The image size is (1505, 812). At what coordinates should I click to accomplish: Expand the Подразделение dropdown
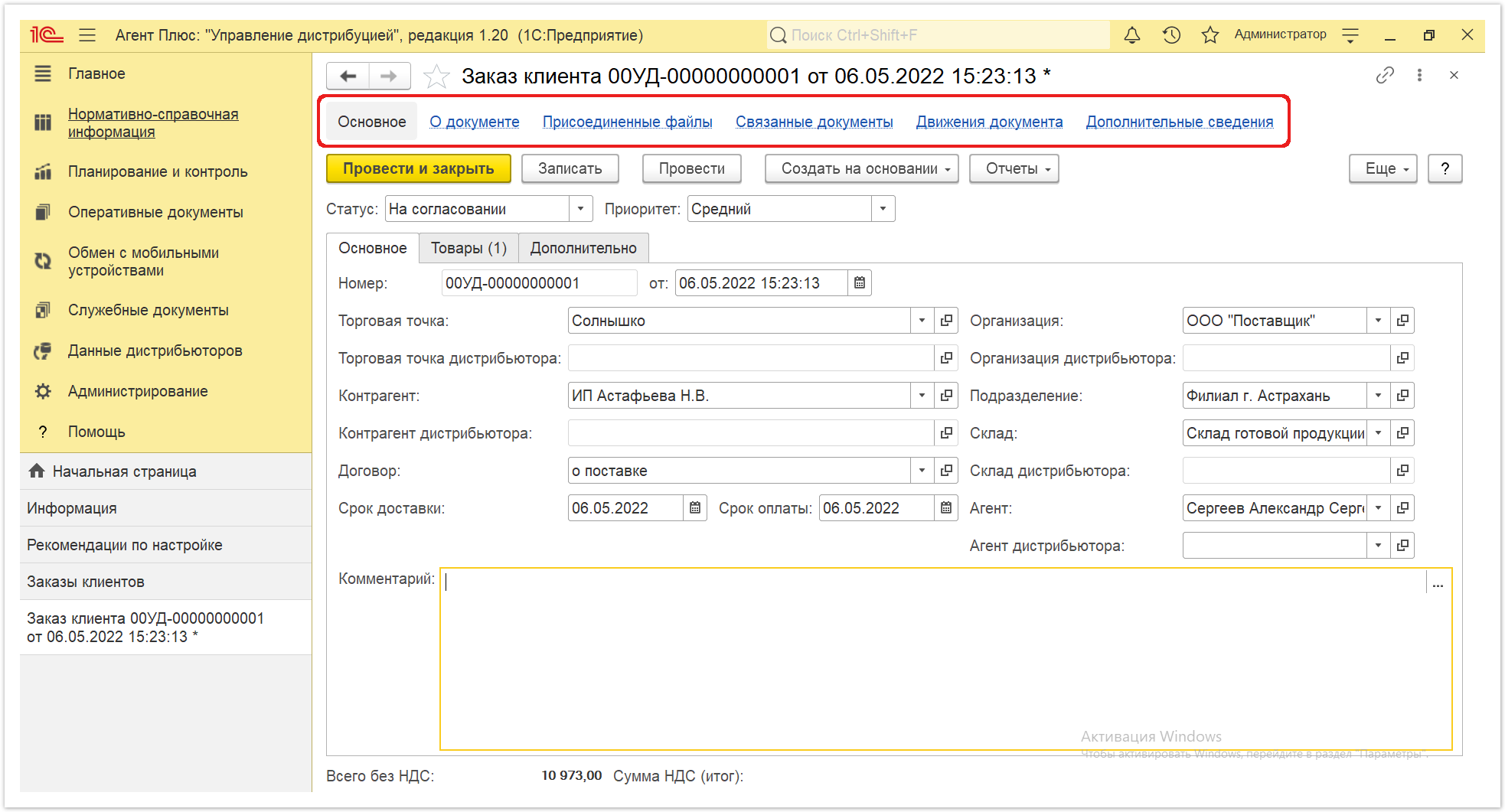1378,396
